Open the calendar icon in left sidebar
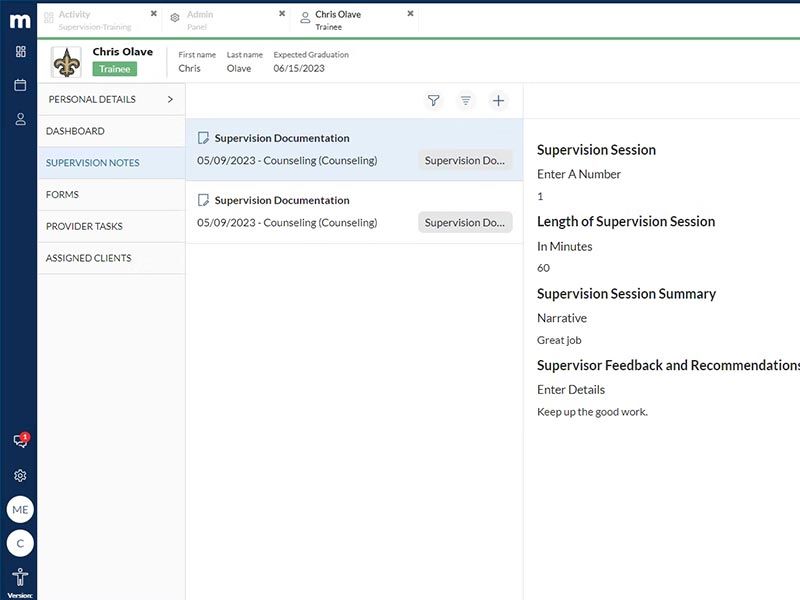 coord(20,85)
